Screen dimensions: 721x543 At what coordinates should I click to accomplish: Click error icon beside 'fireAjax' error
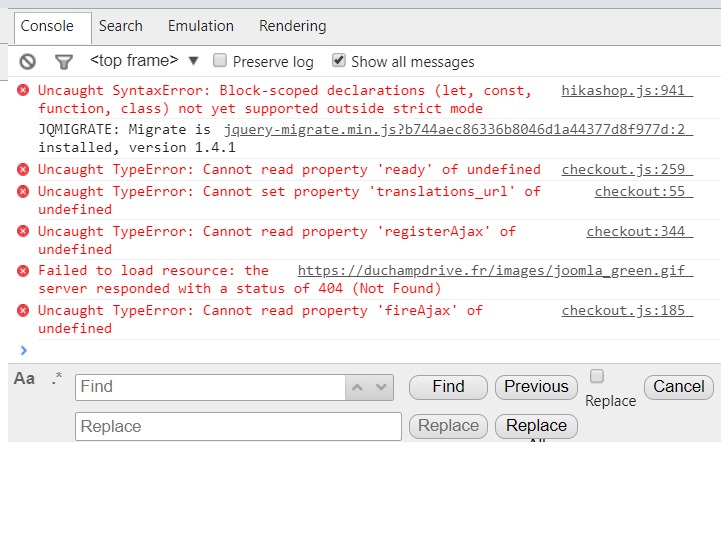[23, 311]
